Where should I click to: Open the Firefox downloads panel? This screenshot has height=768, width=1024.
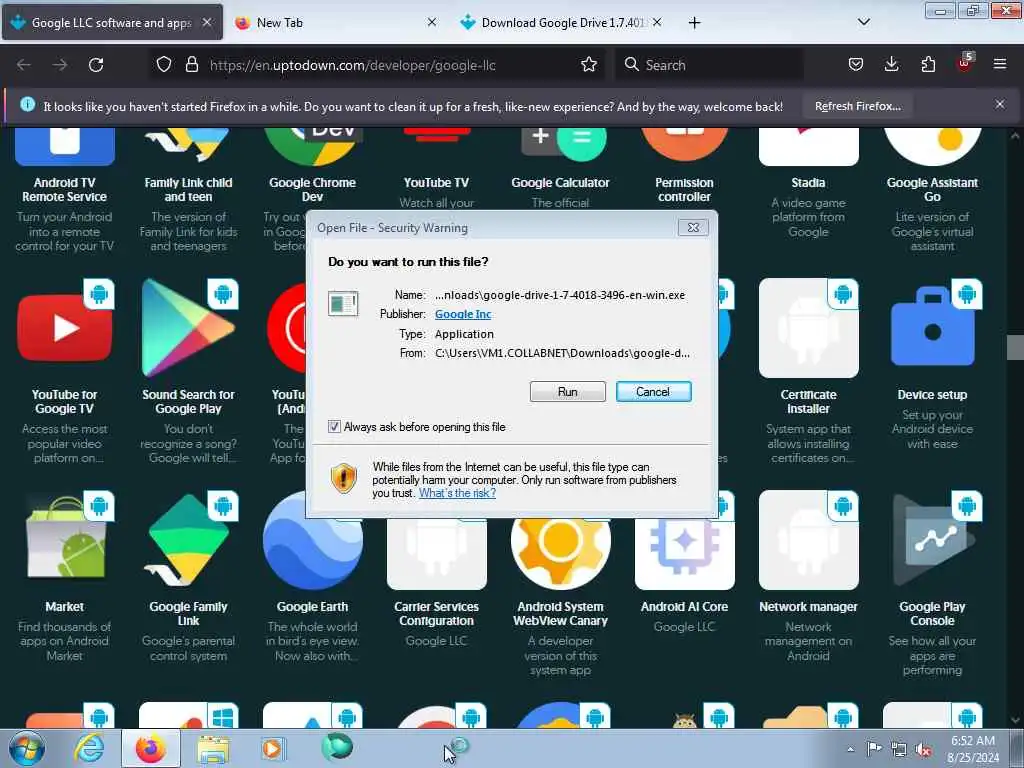(x=891, y=65)
